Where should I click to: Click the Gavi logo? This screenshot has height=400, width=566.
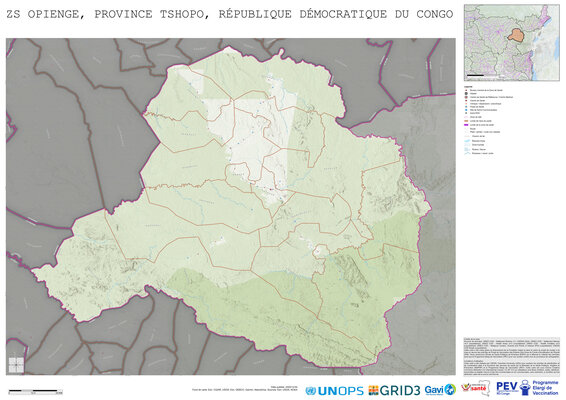[x=440, y=390]
